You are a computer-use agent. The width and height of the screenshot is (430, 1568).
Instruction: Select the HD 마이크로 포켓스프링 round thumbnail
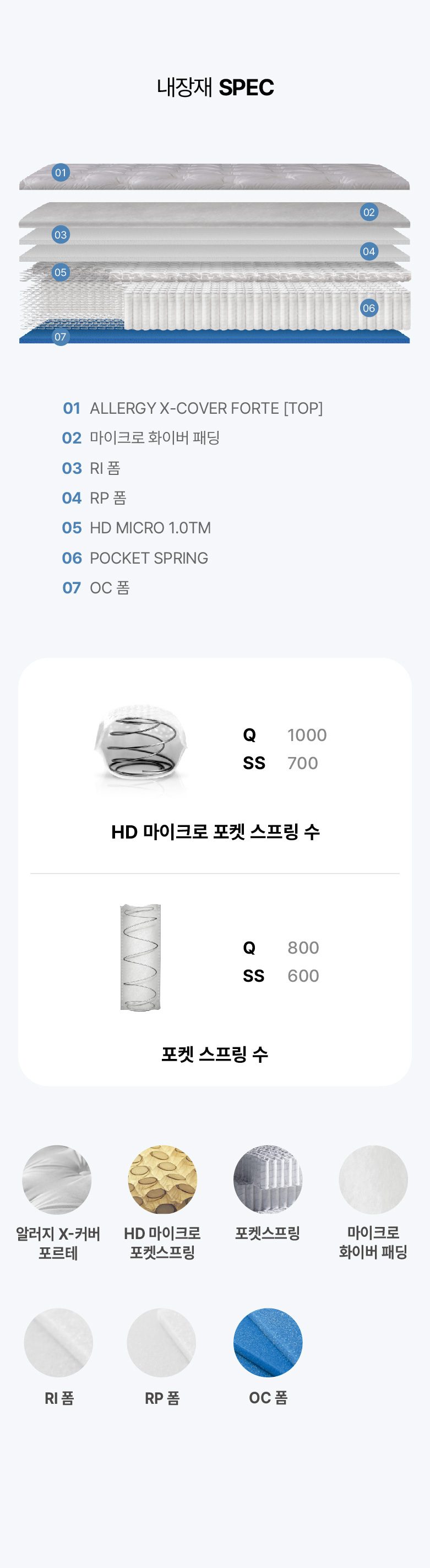pos(162,1180)
